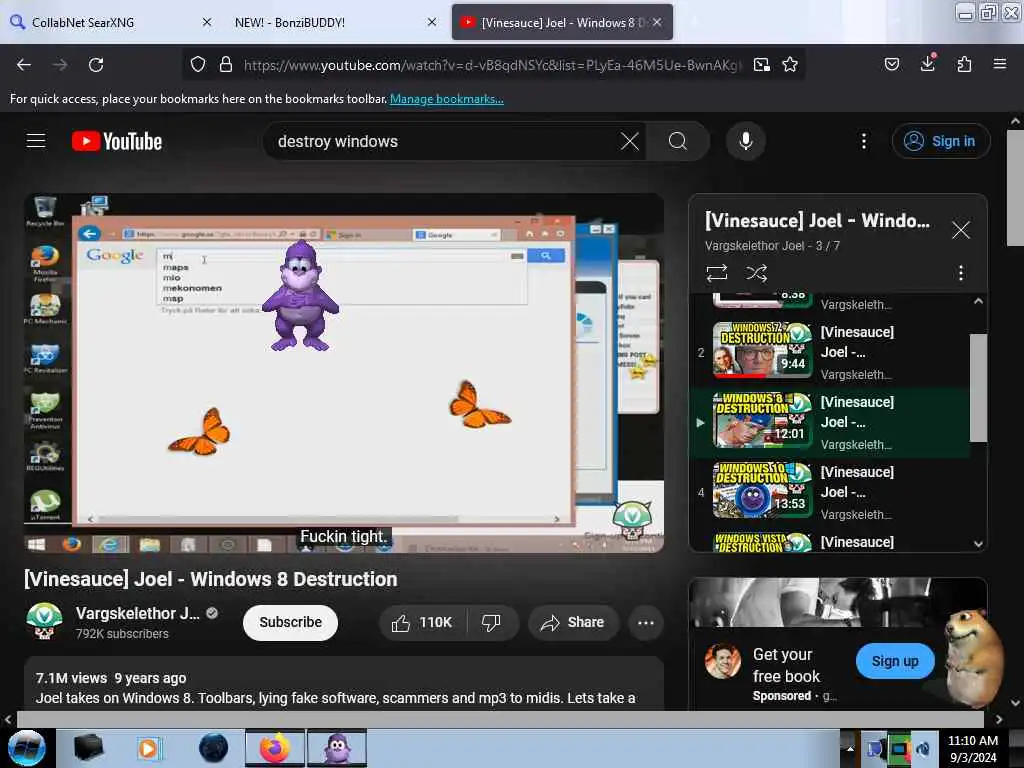This screenshot has width=1024, height=768.
Task: Select Windows 8 Destruction playlist item
Action: point(829,422)
